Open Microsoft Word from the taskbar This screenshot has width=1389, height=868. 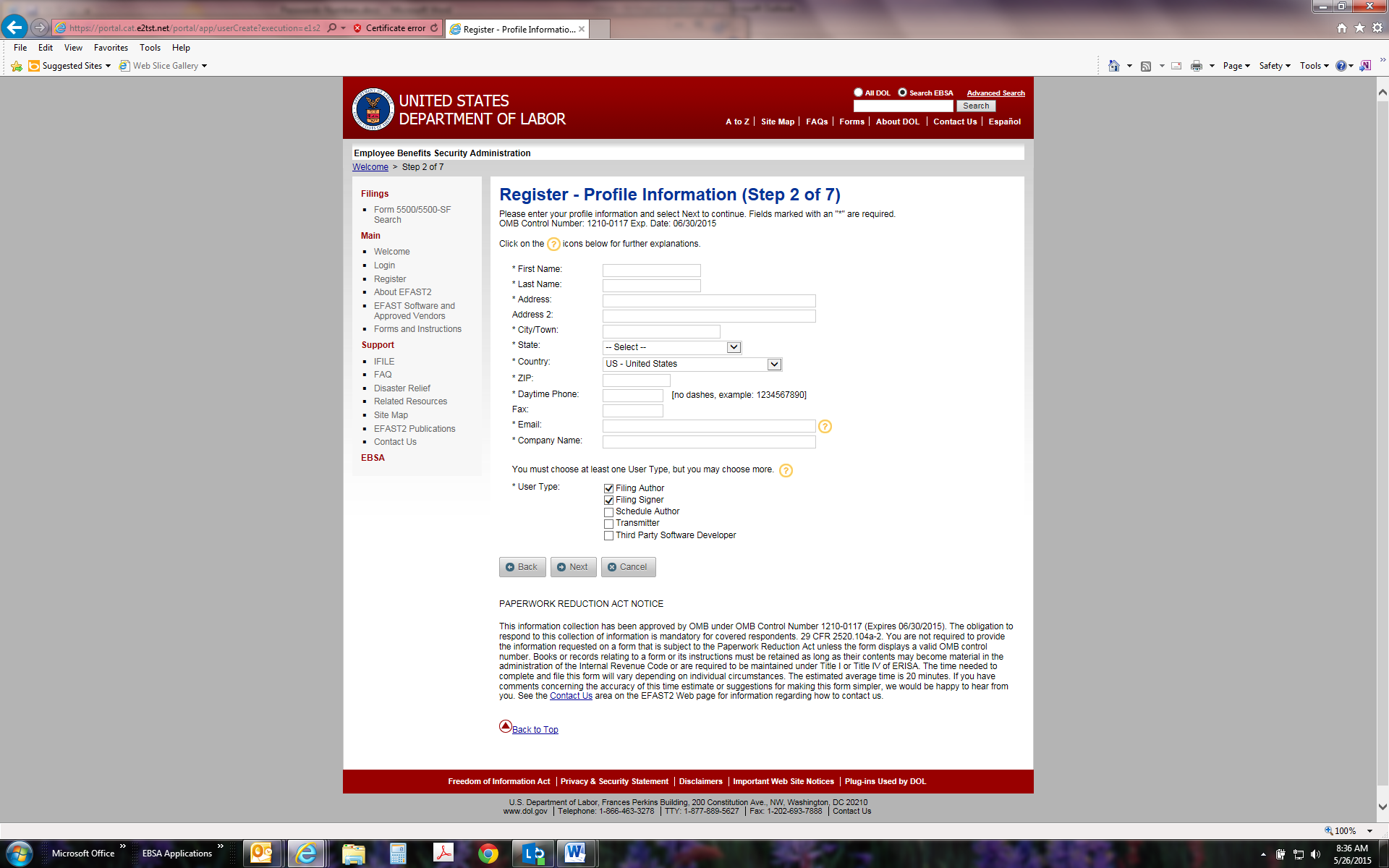pos(575,854)
